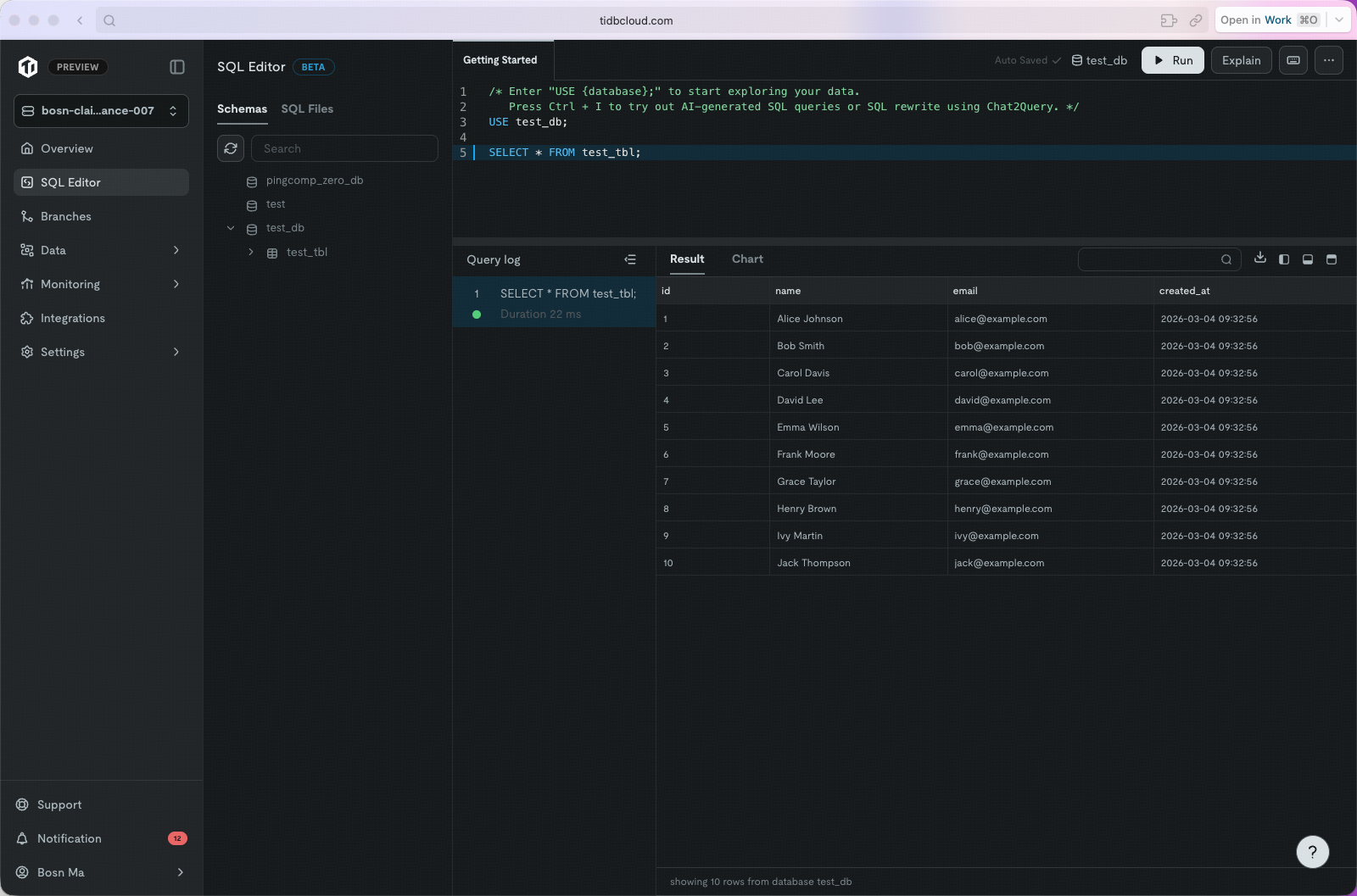Click the schema Search input field
Screen dimensions: 1357x896
[x=344, y=148]
